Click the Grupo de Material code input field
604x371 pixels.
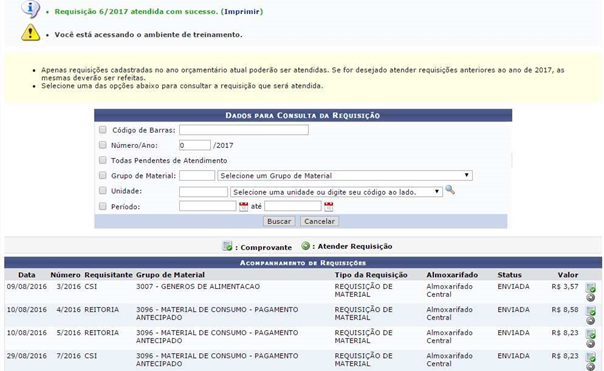[x=197, y=176]
